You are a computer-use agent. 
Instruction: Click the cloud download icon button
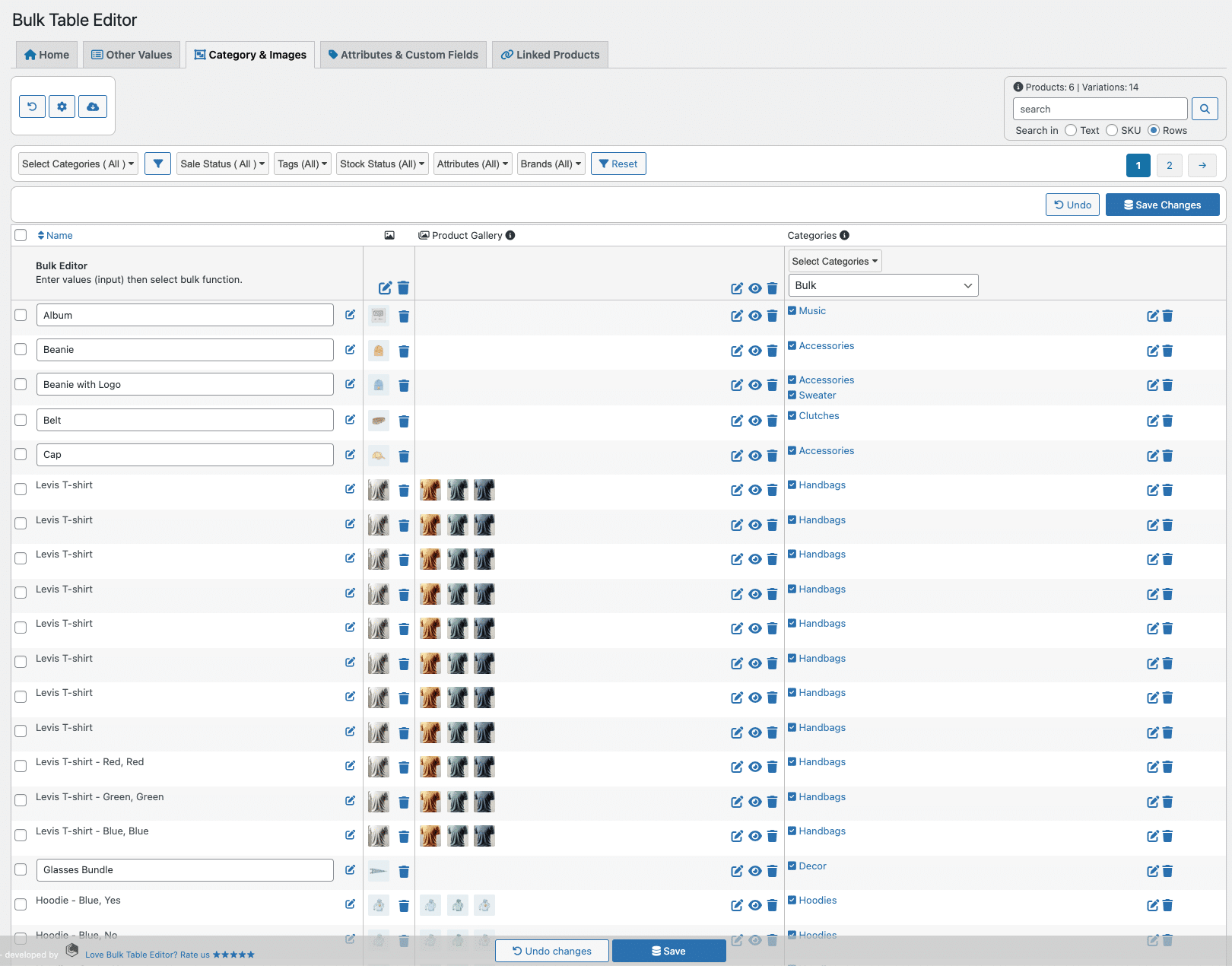click(x=93, y=106)
